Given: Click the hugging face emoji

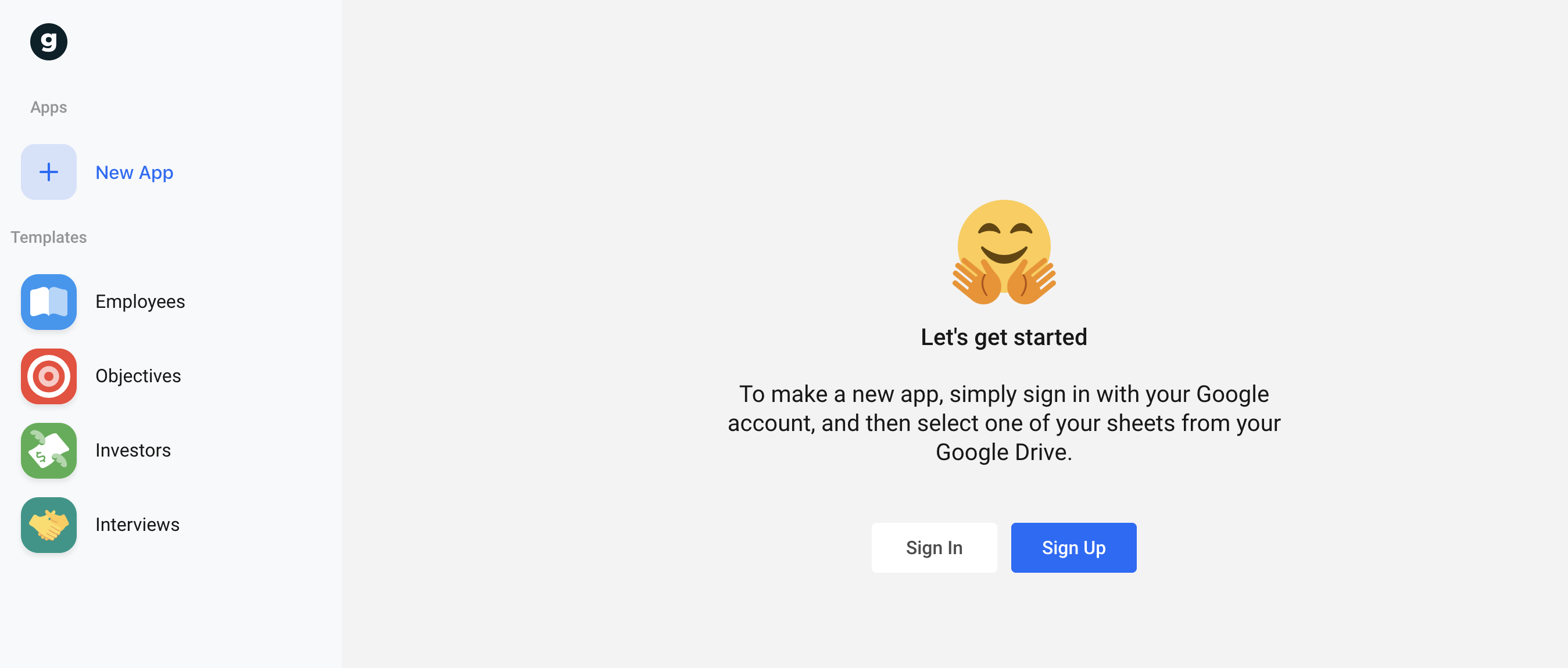Looking at the screenshot, I should [1004, 252].
